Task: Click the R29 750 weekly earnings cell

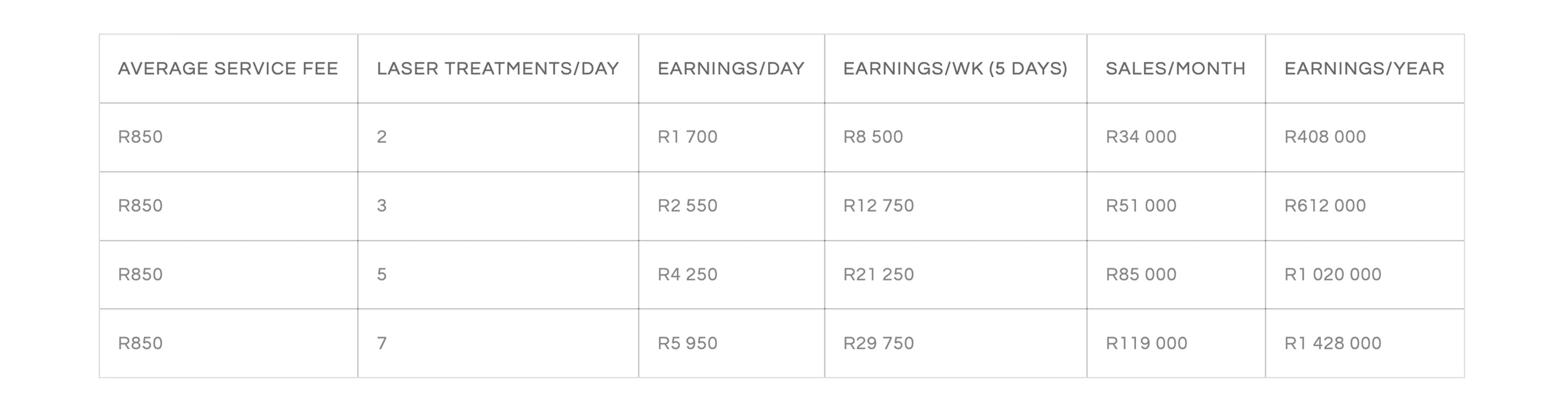Action: click(x=878, y=344)
